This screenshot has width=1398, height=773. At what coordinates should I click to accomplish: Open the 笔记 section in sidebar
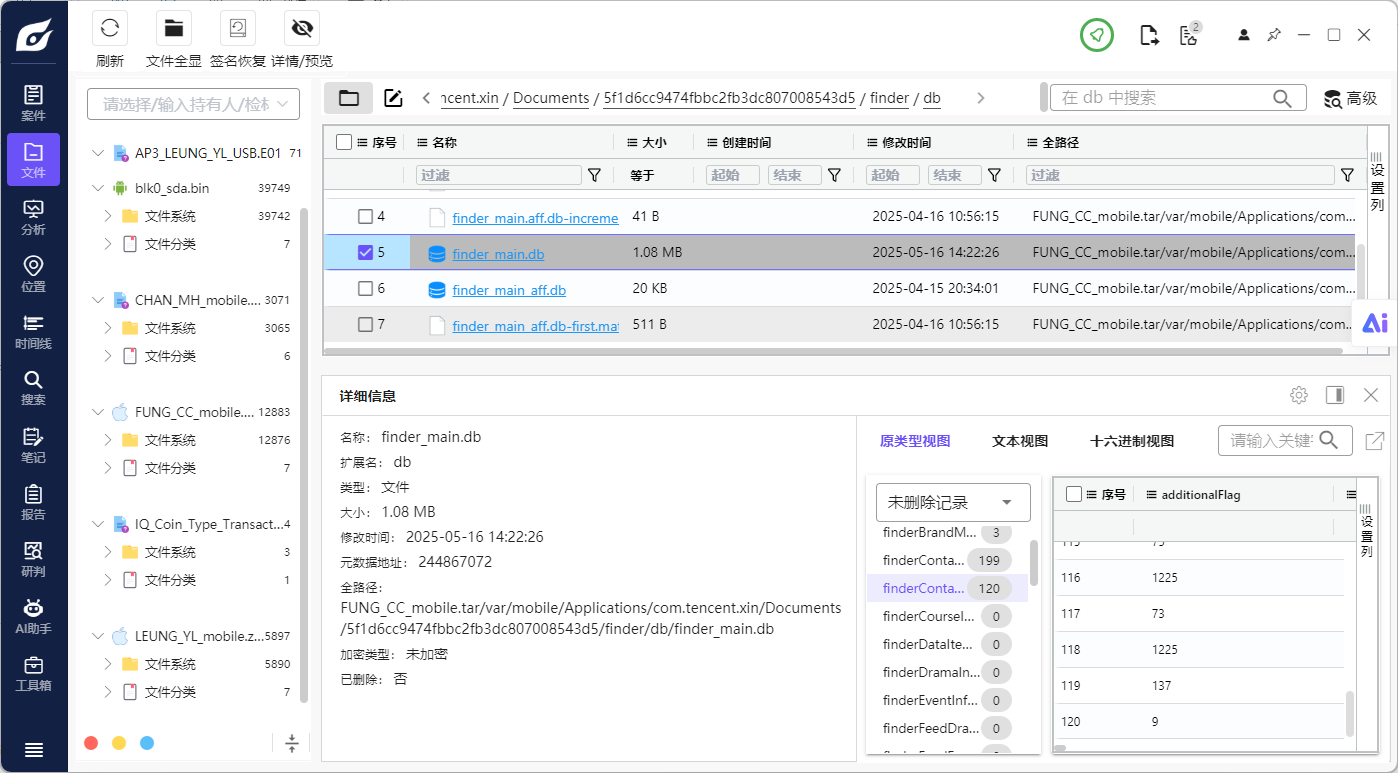pyautogui.click(x=33, y=445)
